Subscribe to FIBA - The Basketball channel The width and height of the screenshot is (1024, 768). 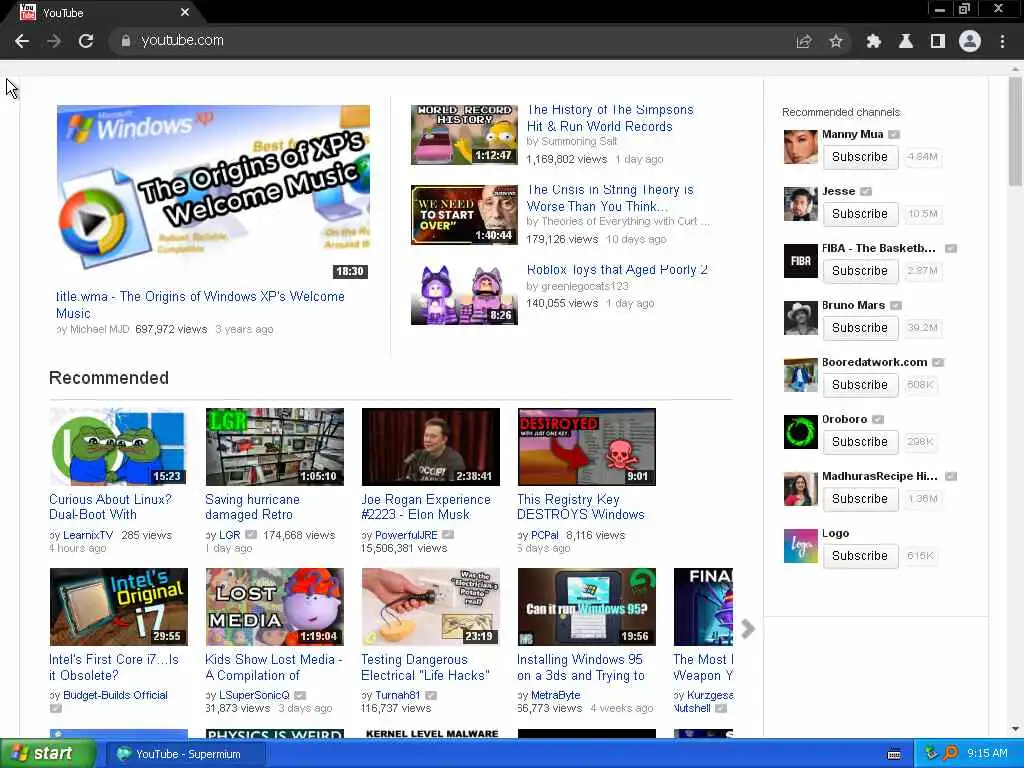[x=860, y=270]
